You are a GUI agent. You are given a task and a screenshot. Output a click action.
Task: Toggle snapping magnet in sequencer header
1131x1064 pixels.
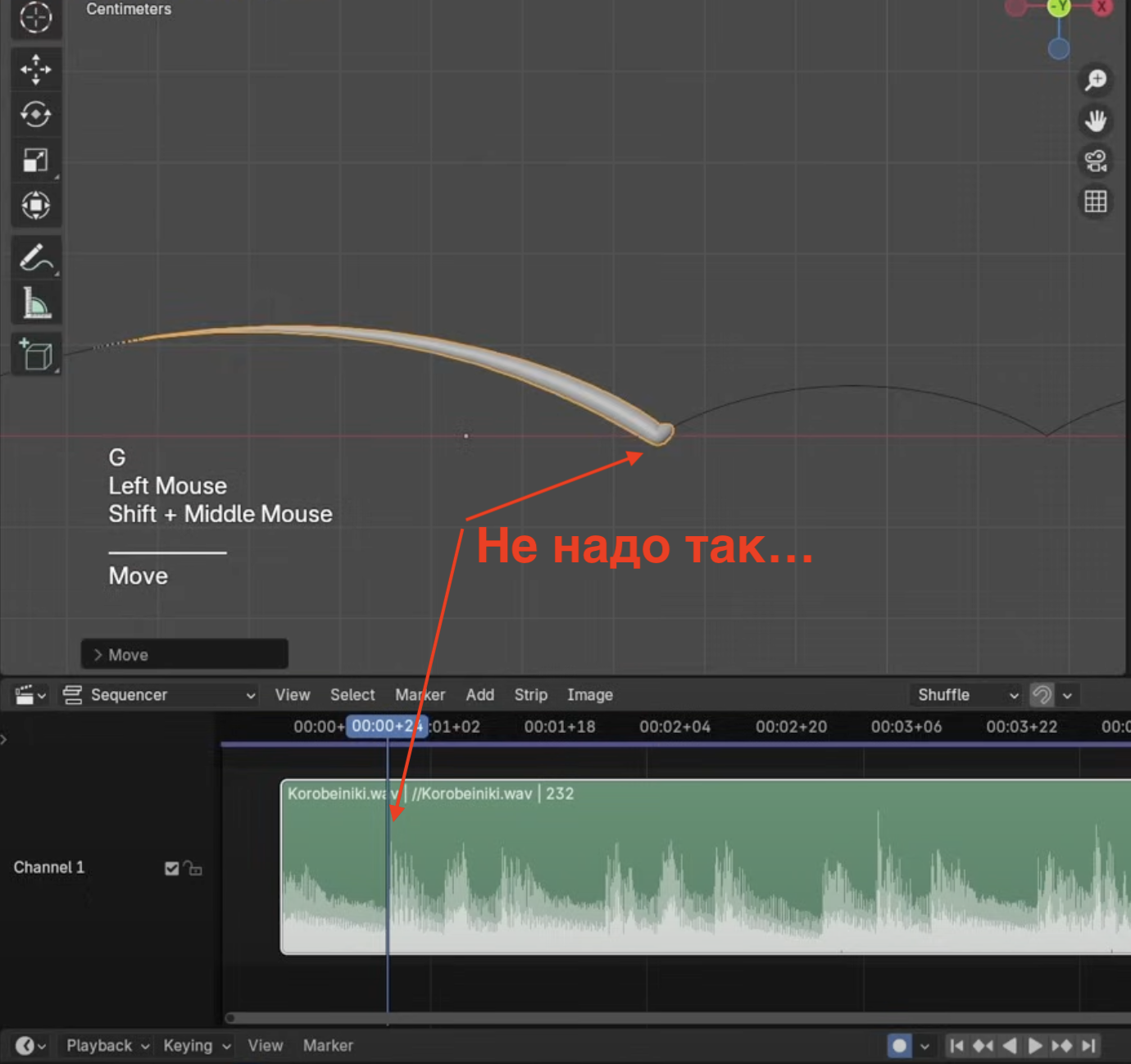1042,695
